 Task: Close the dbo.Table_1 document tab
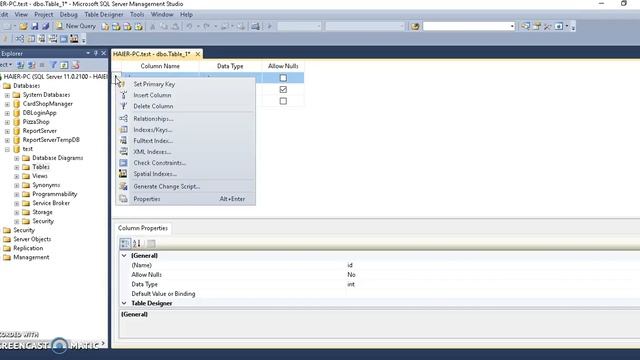[198, 54]
